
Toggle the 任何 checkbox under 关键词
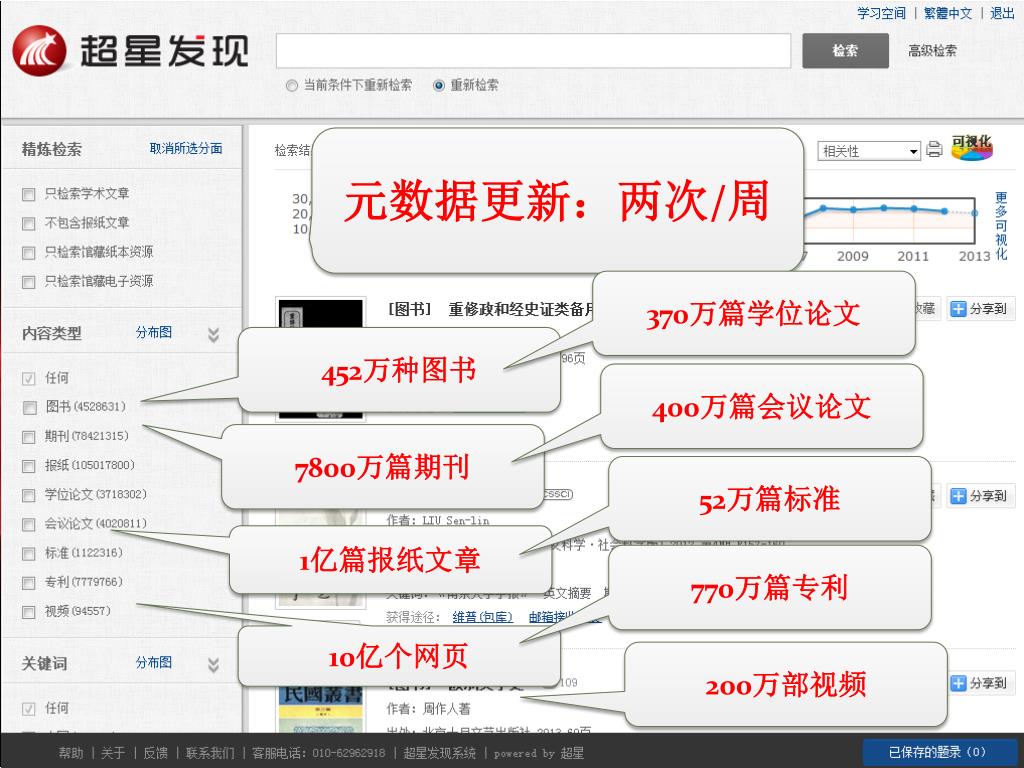tap(29, 709)
